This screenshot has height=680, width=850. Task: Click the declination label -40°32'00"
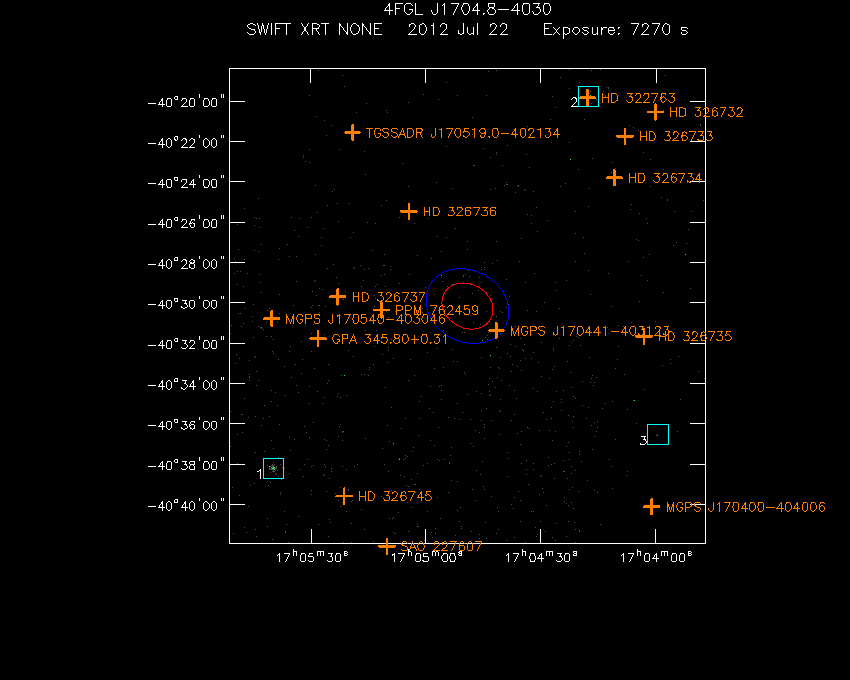coord(186,344)
